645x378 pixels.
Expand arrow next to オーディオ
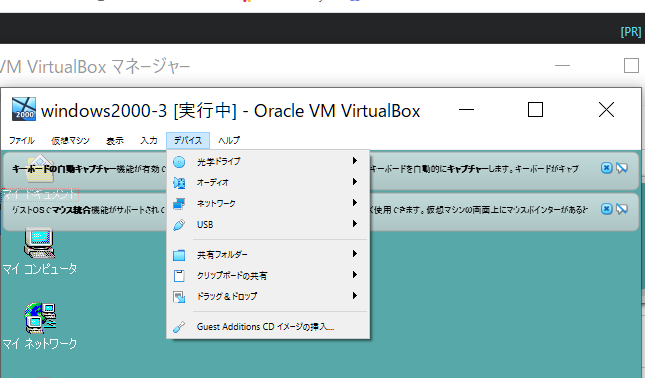[x=355, y=181]
